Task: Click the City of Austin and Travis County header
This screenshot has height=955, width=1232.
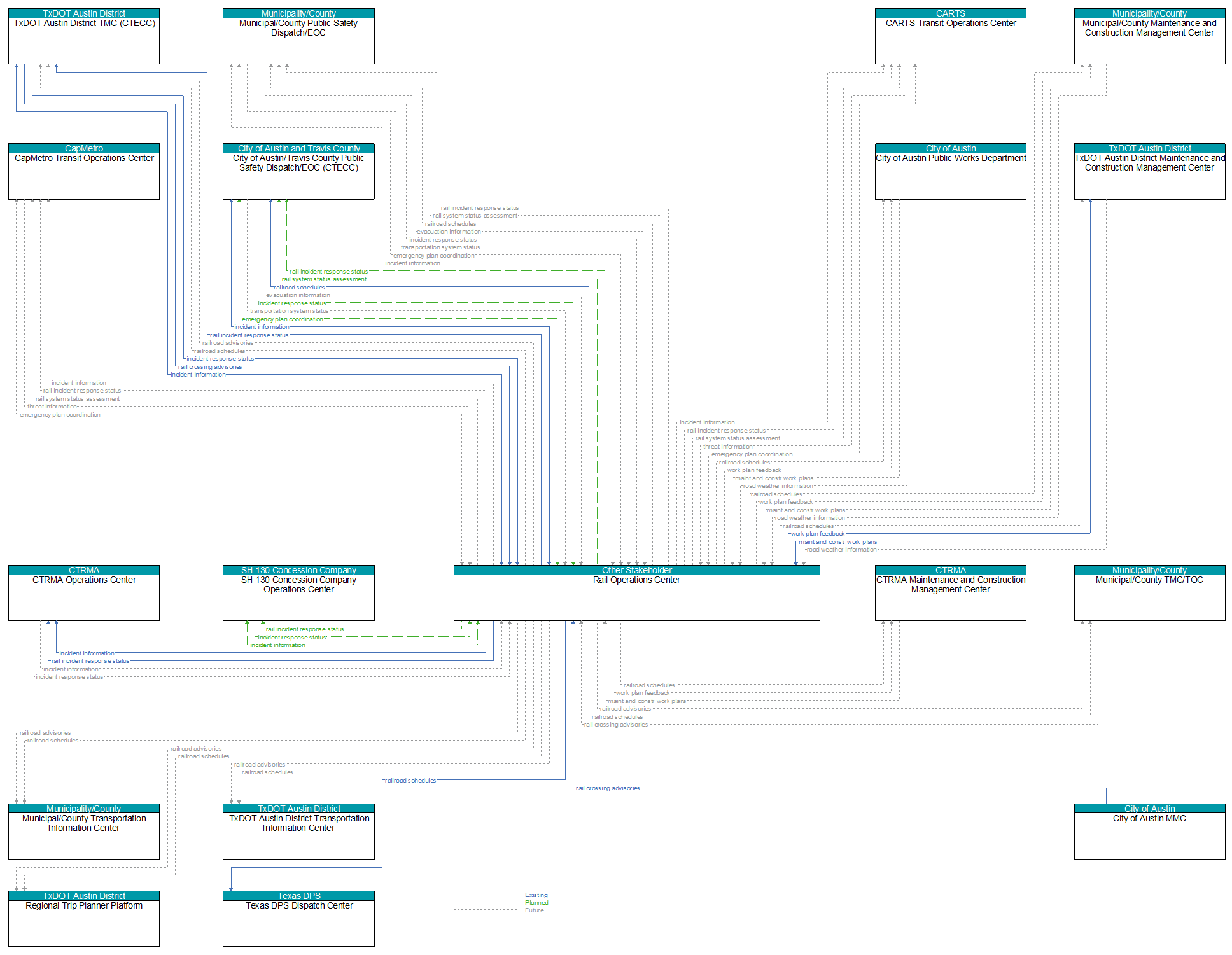Action: pyautogui.click(x=298, y=148)
